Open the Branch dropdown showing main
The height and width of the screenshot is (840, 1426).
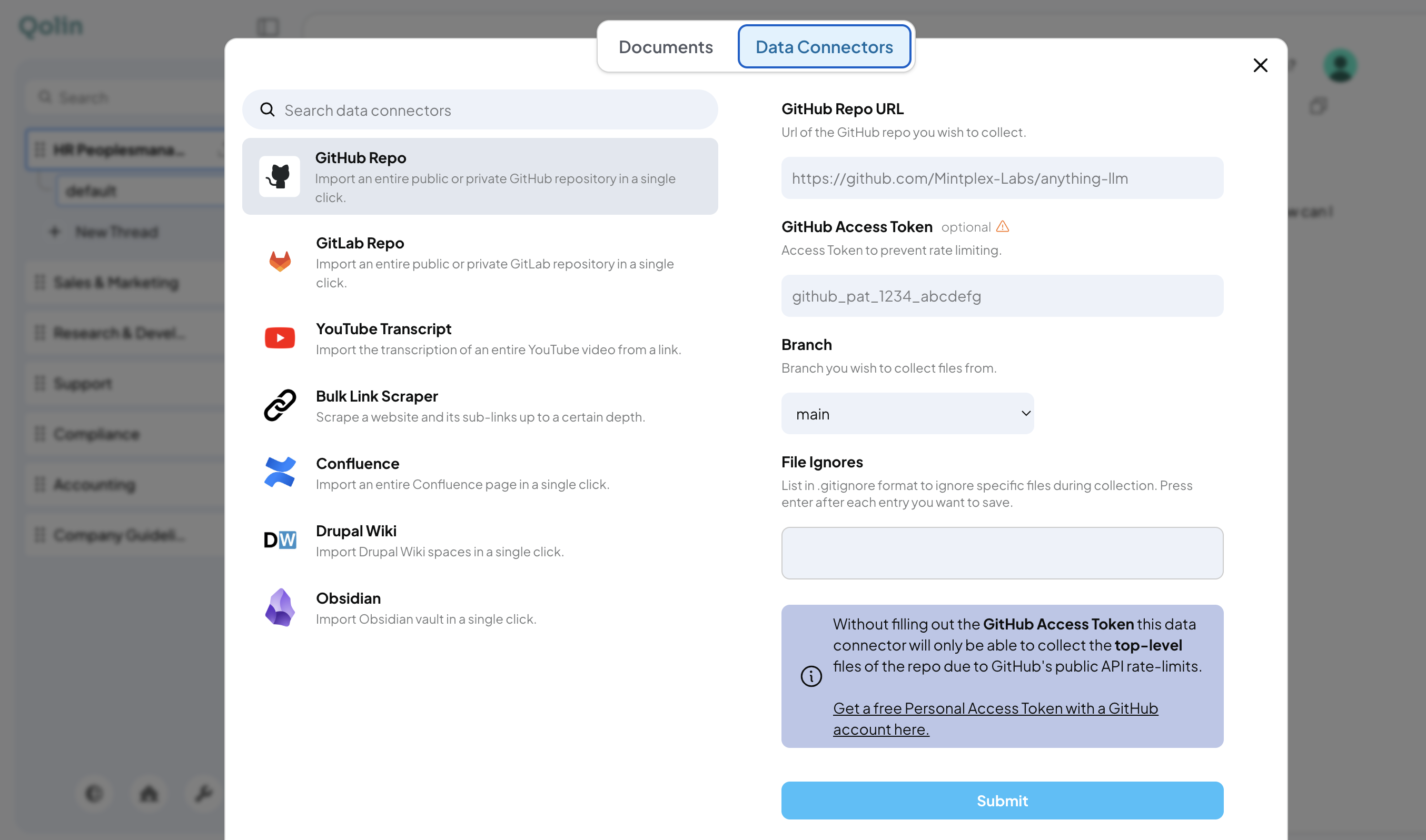[x=907, y=413]
